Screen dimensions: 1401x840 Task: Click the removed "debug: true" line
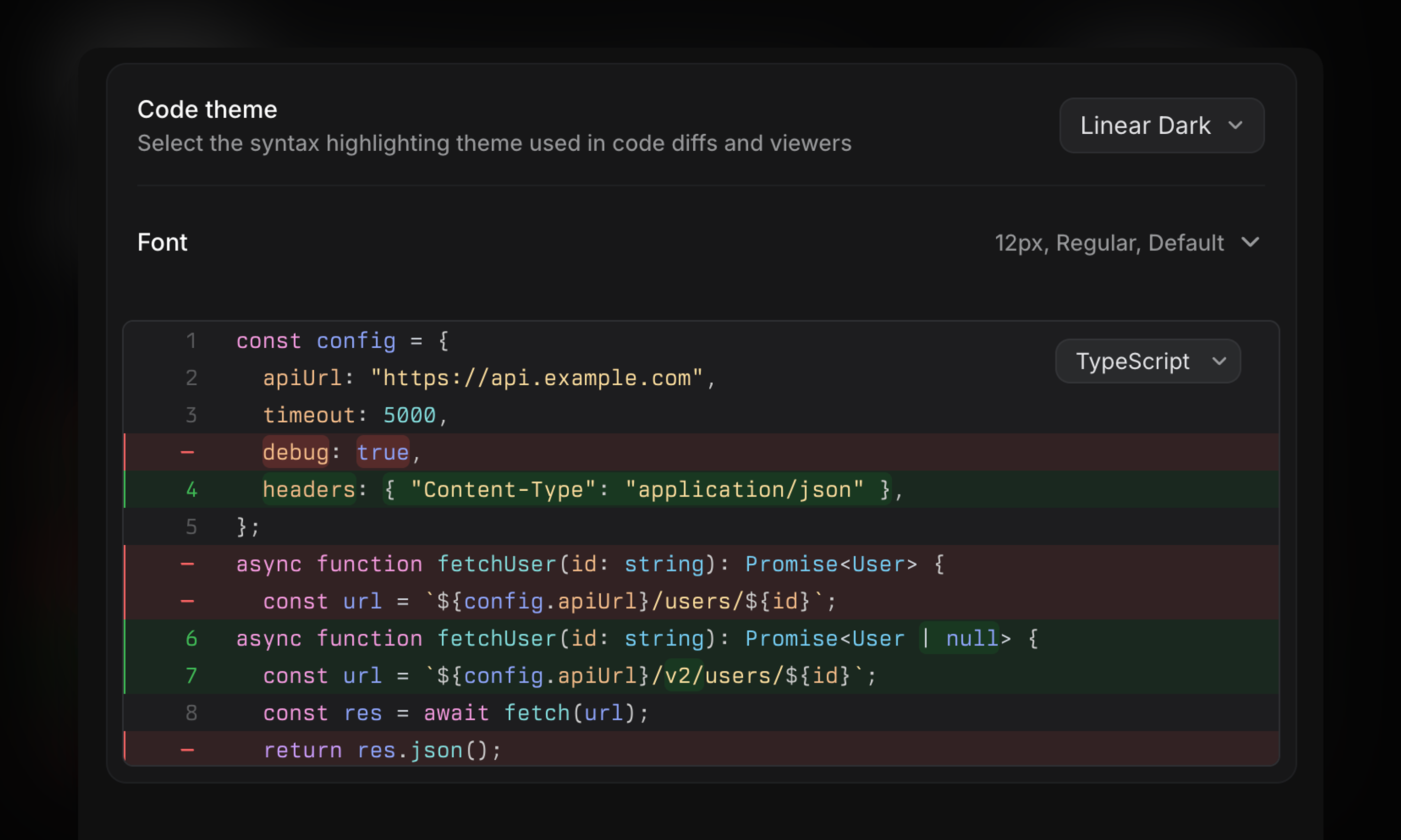[x=701, y=452]
